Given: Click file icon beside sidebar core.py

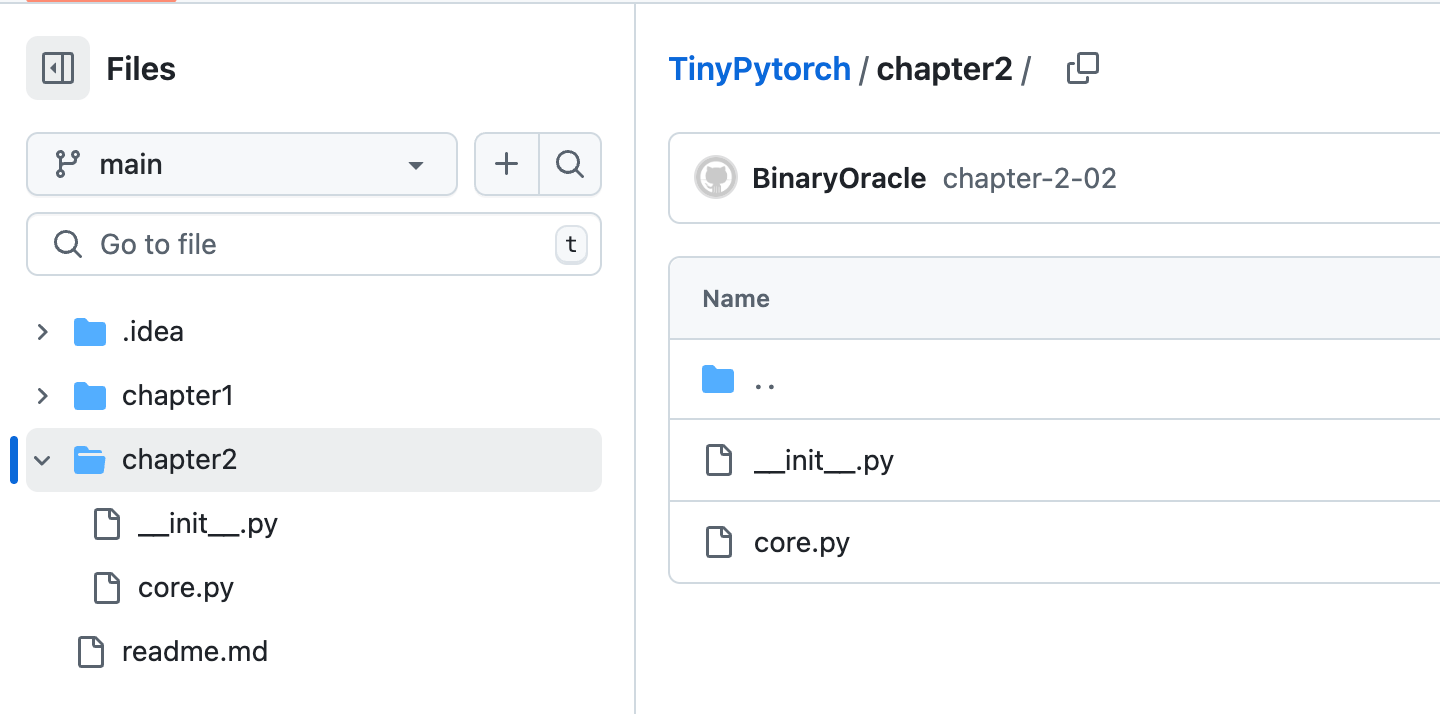Looking at the screenshot, I should tap(107, 588).
